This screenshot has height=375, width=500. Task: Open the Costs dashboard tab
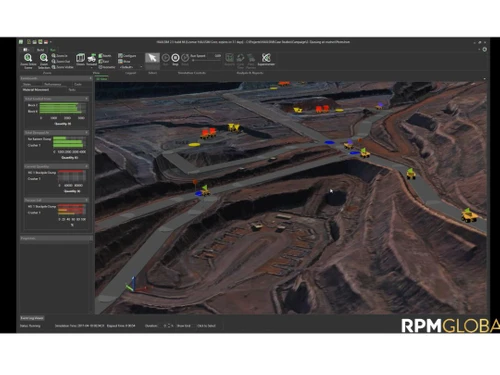[x=78, y=84]
